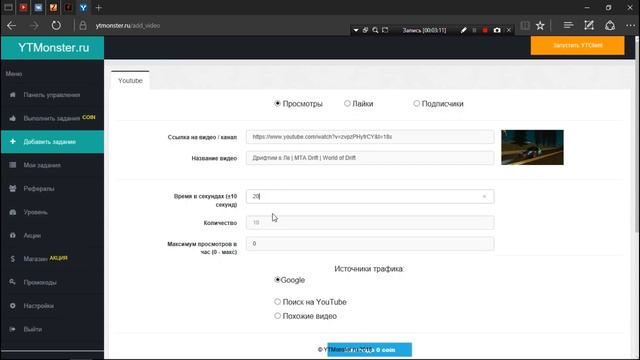Click the people icon beside Рефералы
The height and width of the screenshot is (360, 640).
click(13, 189)
